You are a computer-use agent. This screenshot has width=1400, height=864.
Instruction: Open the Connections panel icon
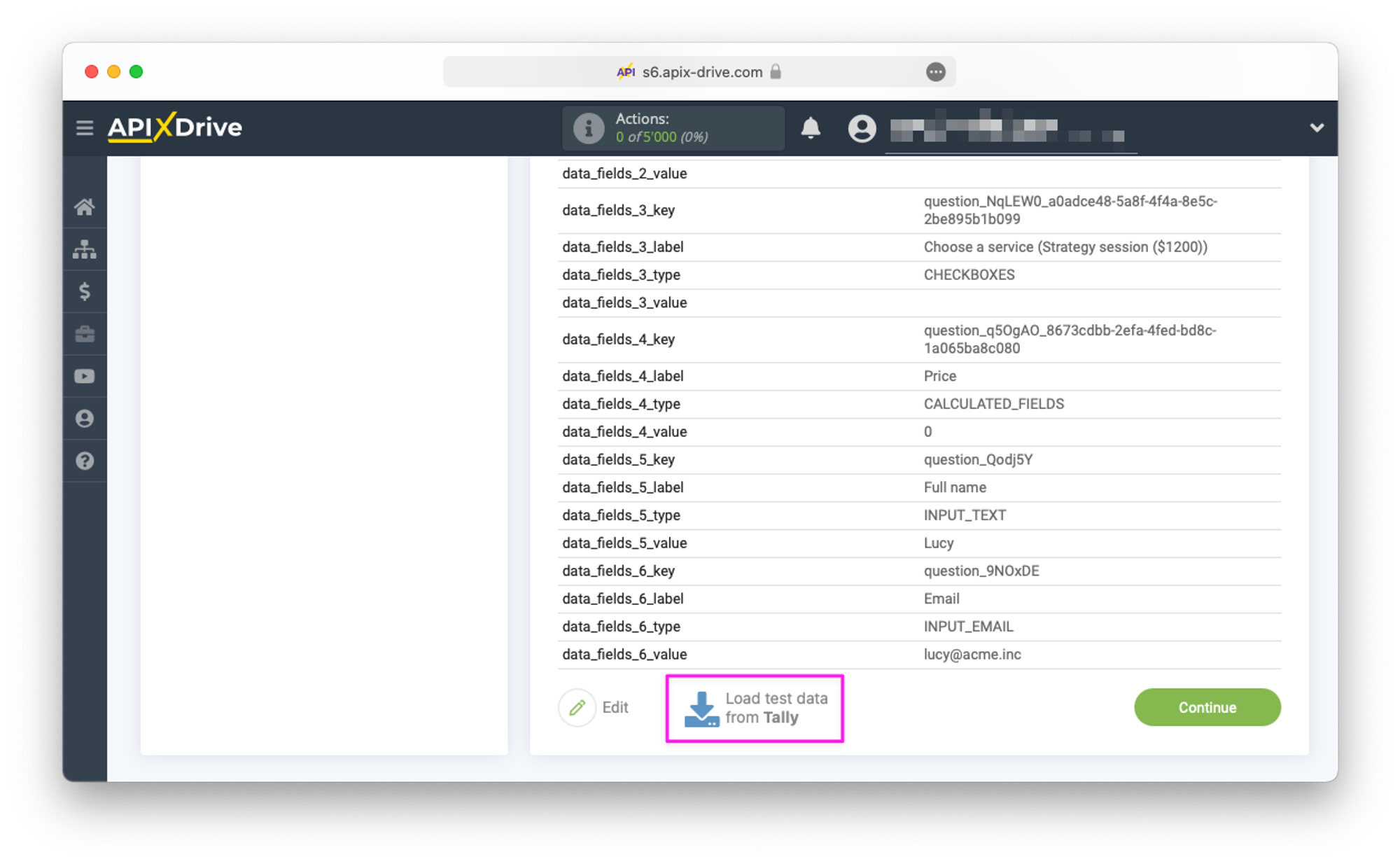coord(84,249)
